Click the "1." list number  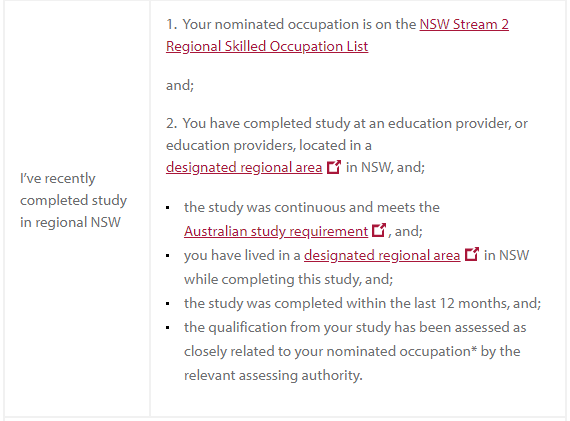coord(172,24)
